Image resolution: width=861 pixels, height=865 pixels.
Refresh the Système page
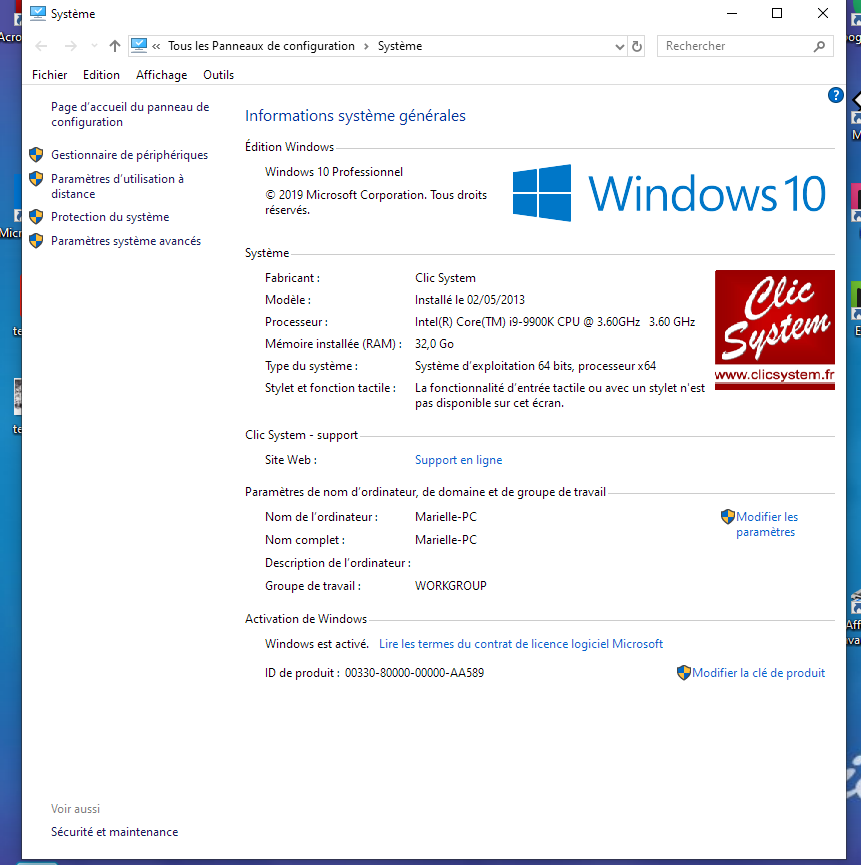coord(637,47)
